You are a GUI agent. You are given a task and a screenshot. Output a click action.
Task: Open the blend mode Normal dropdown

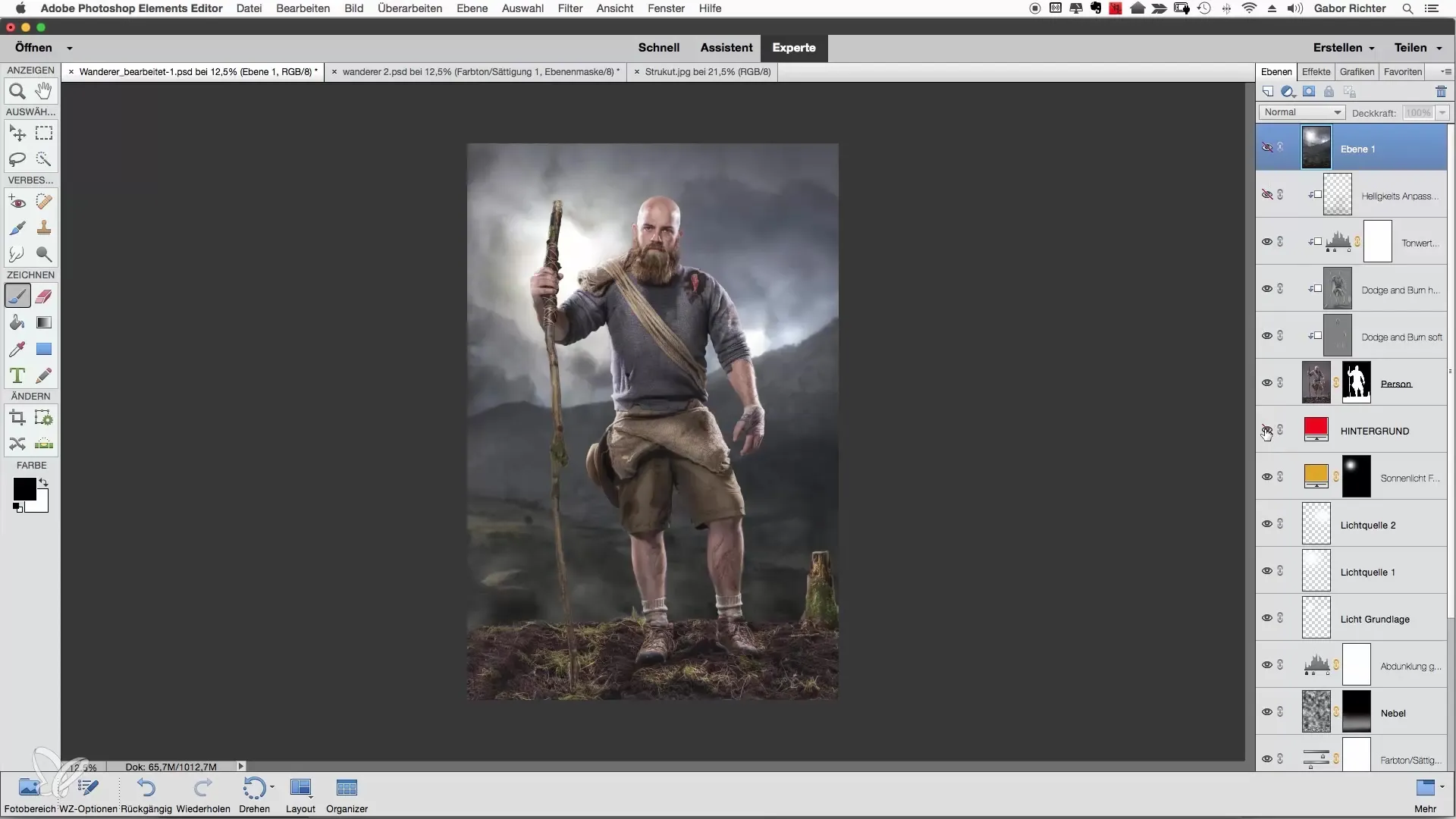[x=1301, y=112]
